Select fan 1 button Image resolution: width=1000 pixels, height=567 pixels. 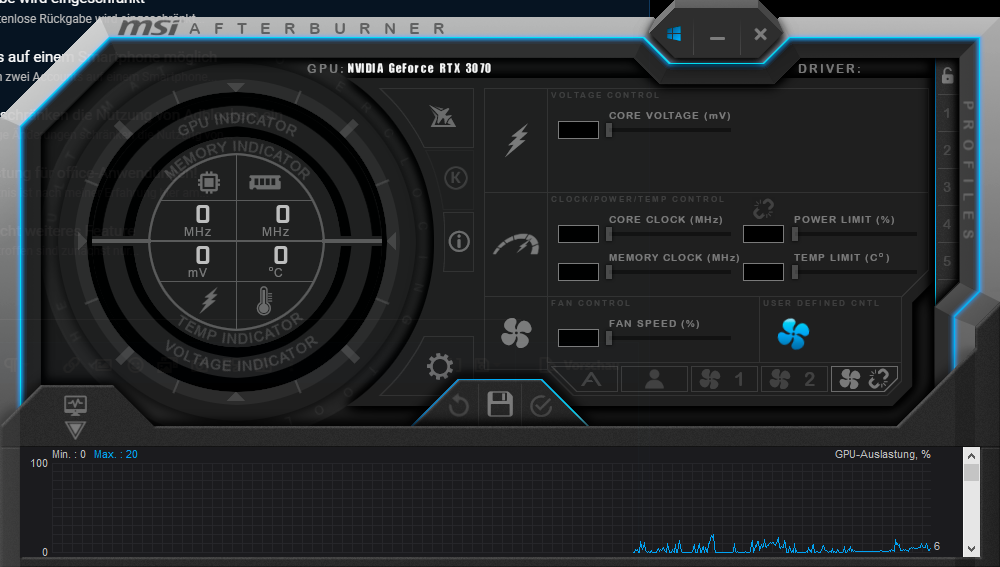(x=724, y=379)
